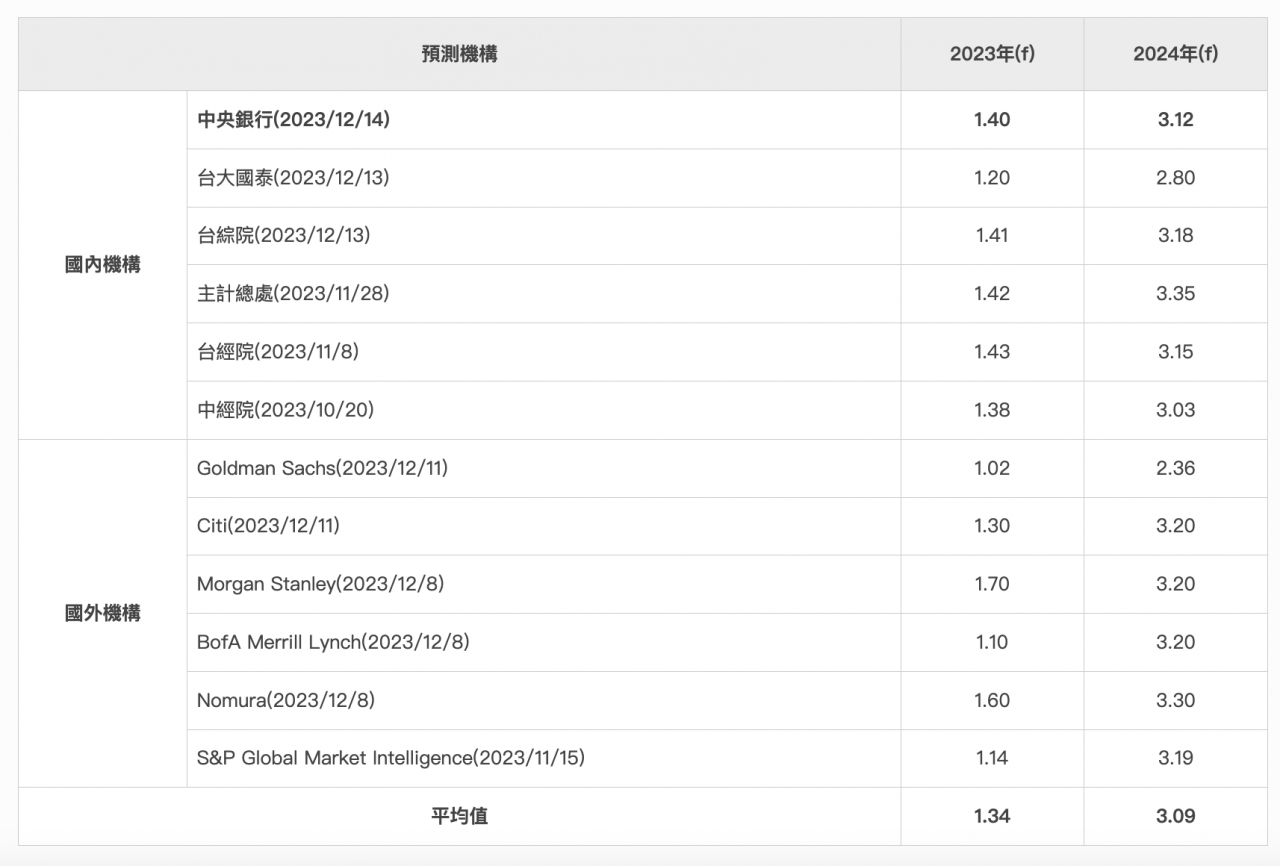
Task: Select the 平均值 row label
Action: tap(459, 816)
